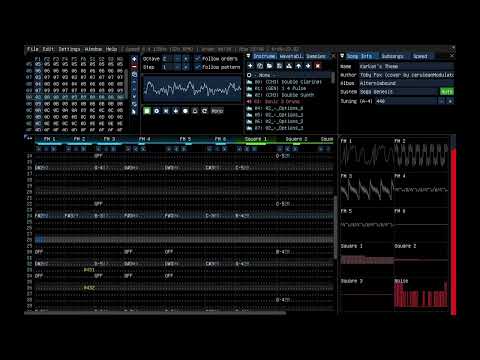Click the Album input field
The image size is (480, 360).
coord(406,83)
